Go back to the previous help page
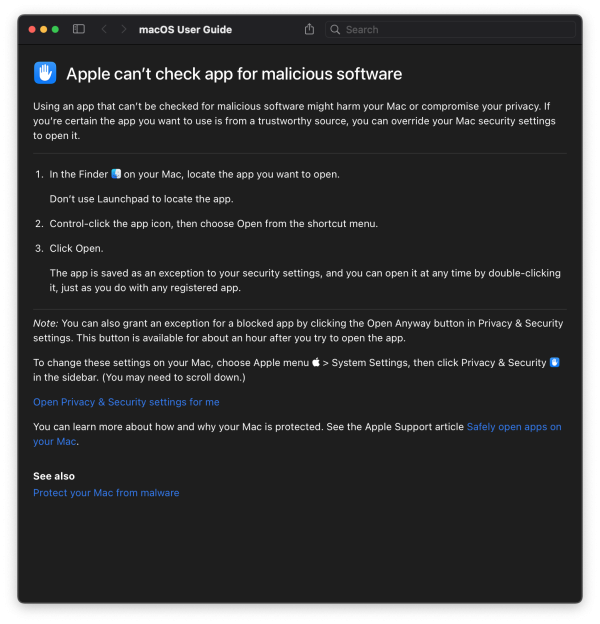The width and height of the screenshot is (600, 624). click(104, 29)
